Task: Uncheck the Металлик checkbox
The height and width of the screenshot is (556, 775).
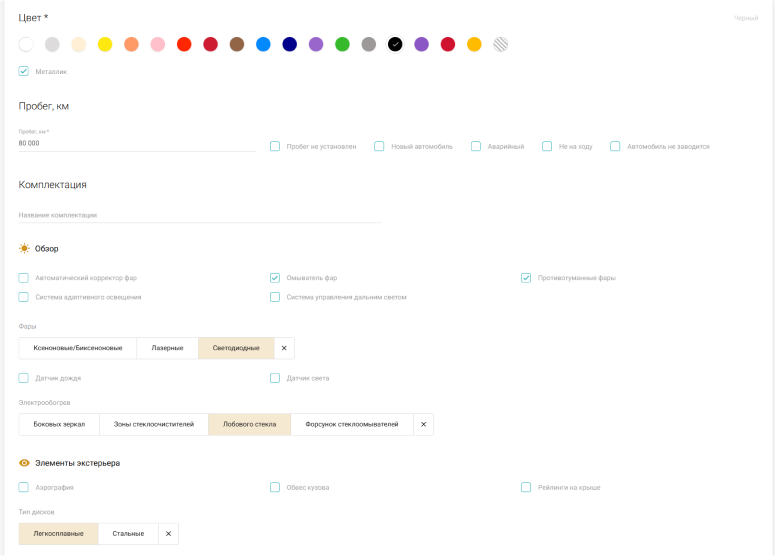Action: click(24, 71)
